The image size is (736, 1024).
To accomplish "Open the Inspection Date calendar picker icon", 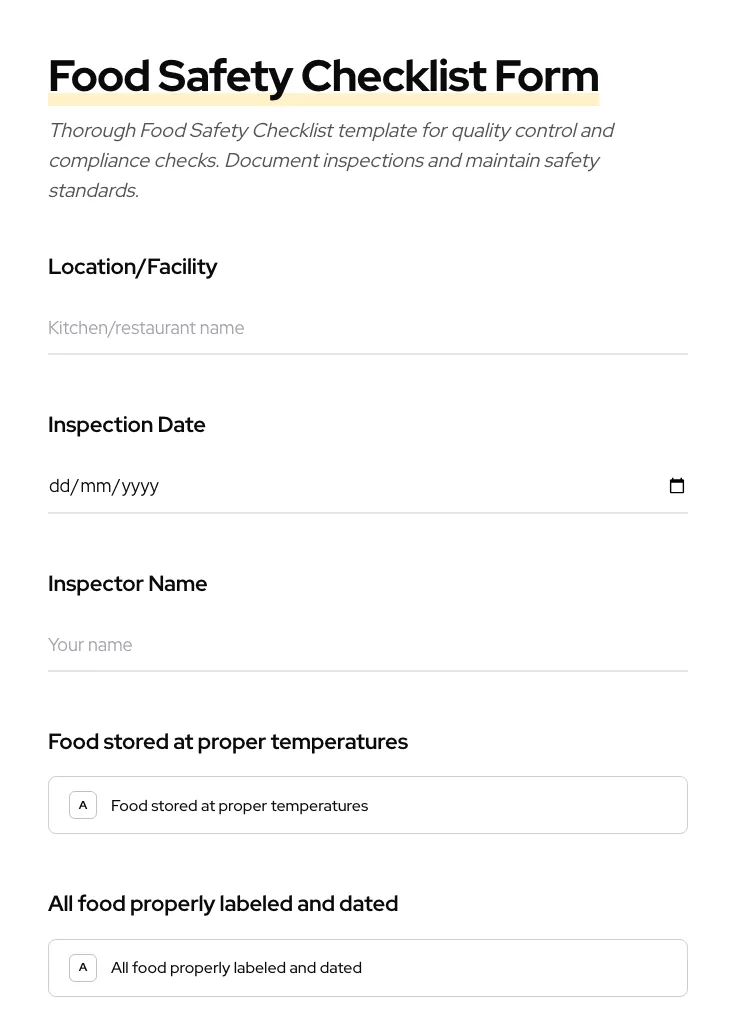I will (677, 486).
